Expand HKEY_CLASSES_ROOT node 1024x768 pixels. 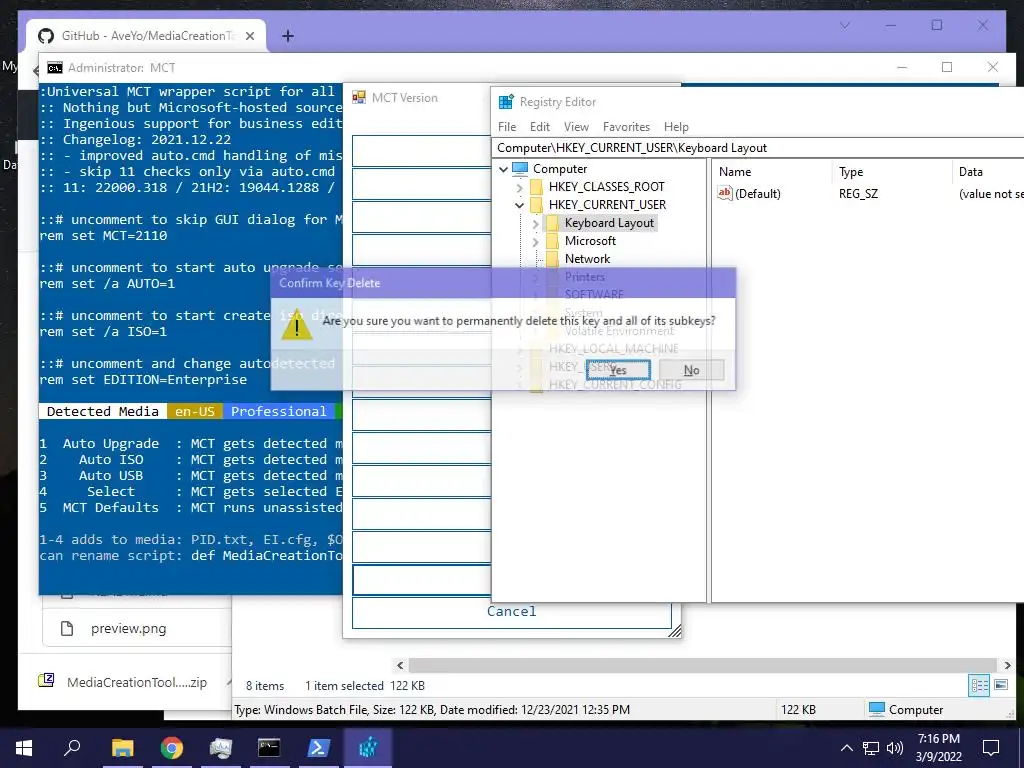pos(519,187)
